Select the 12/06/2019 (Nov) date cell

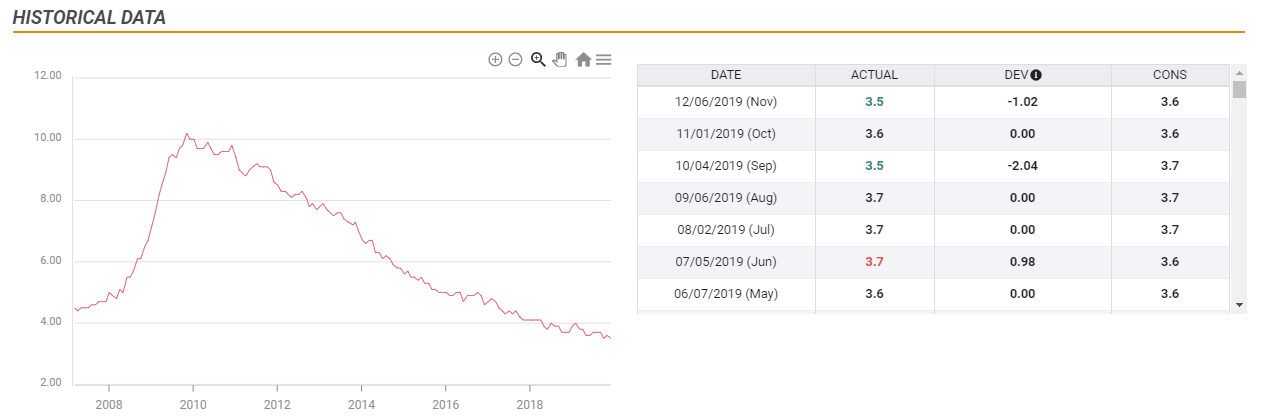726,102
